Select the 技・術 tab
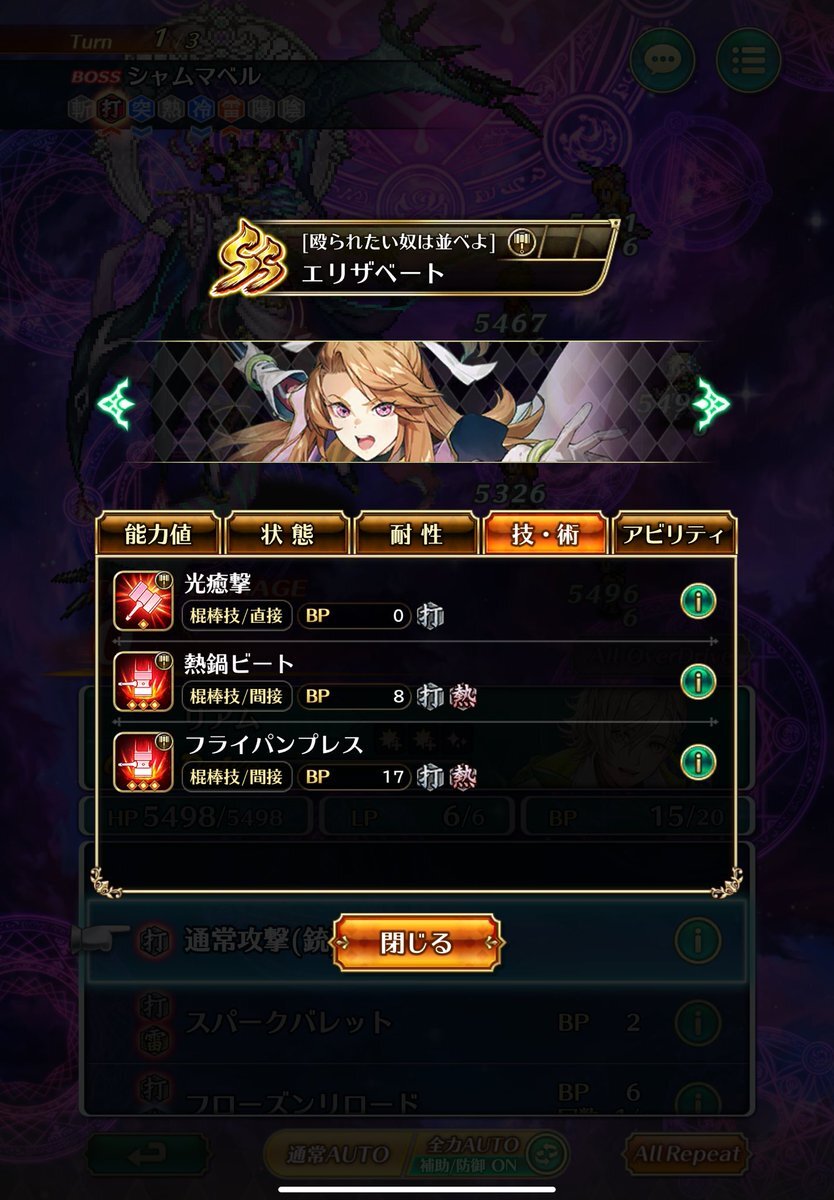Image resolution: width=834 pixels, height=1200 pixels. click(545, 534)
